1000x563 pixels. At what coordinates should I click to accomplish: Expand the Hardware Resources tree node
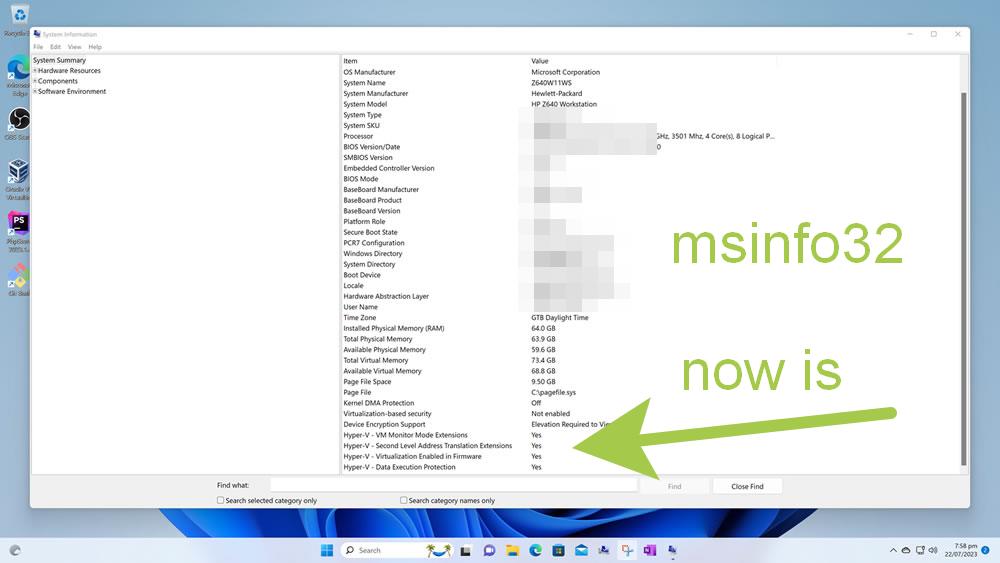coord(35,71)
